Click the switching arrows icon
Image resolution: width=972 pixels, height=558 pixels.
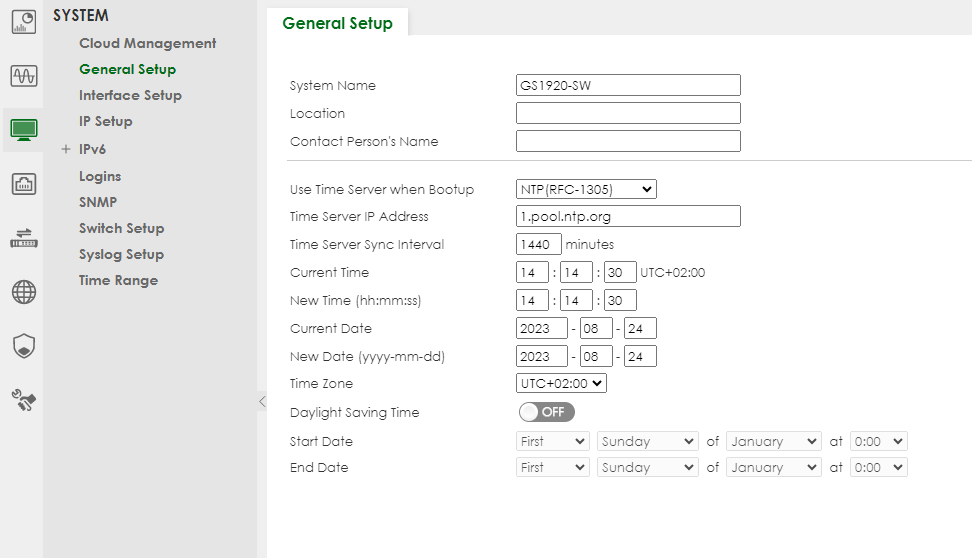(x=23, y=237)
